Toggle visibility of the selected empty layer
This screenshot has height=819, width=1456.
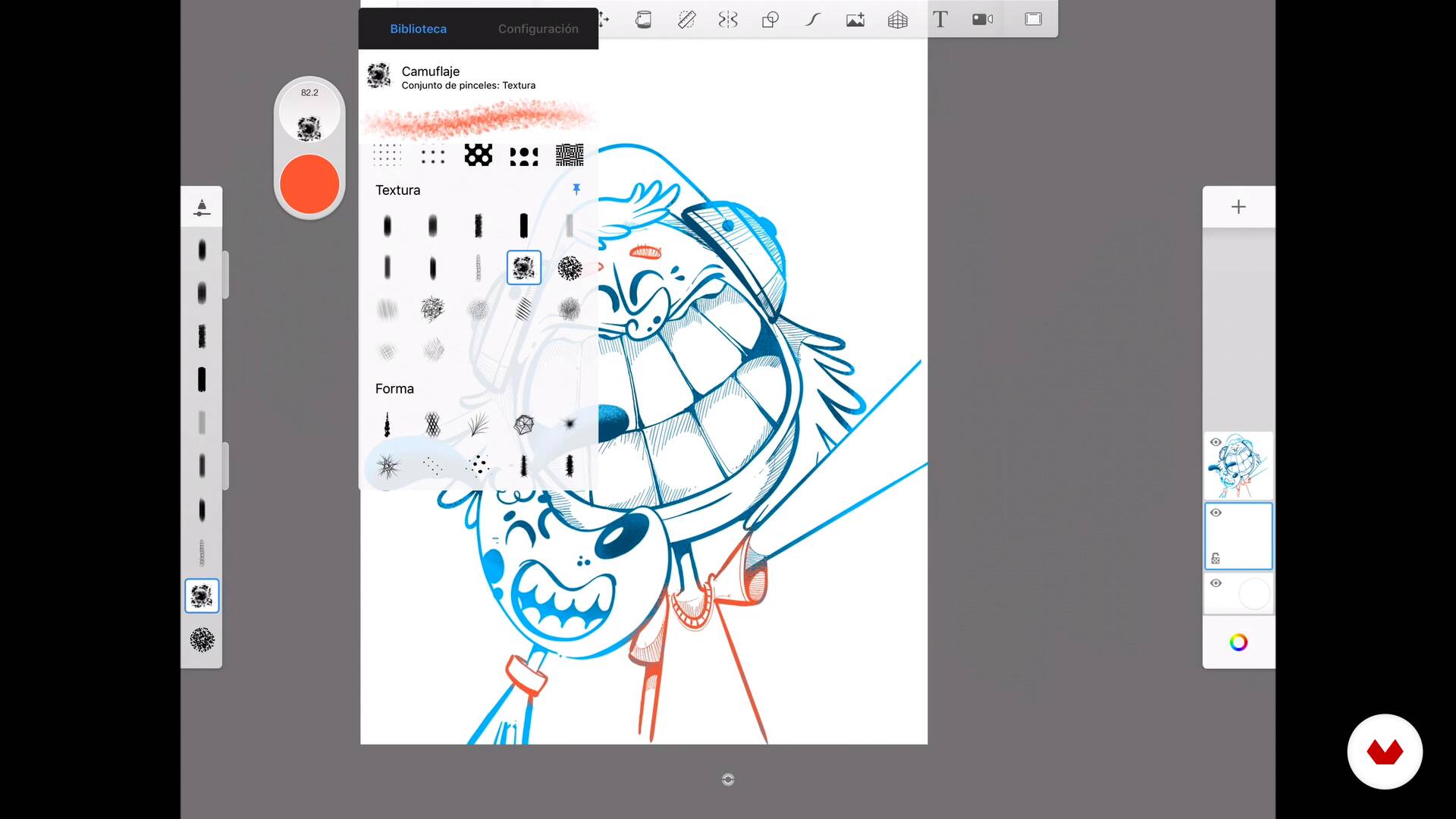[1216, 513]
